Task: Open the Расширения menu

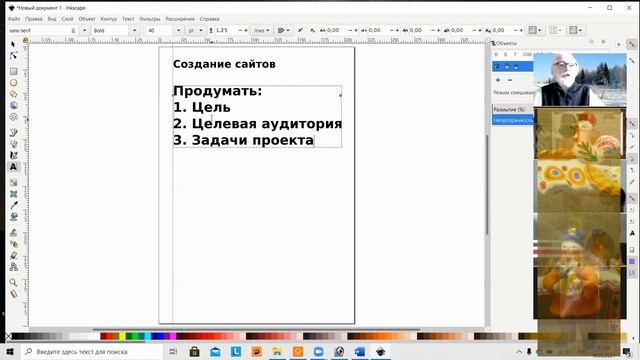Action: coord(180,19)
